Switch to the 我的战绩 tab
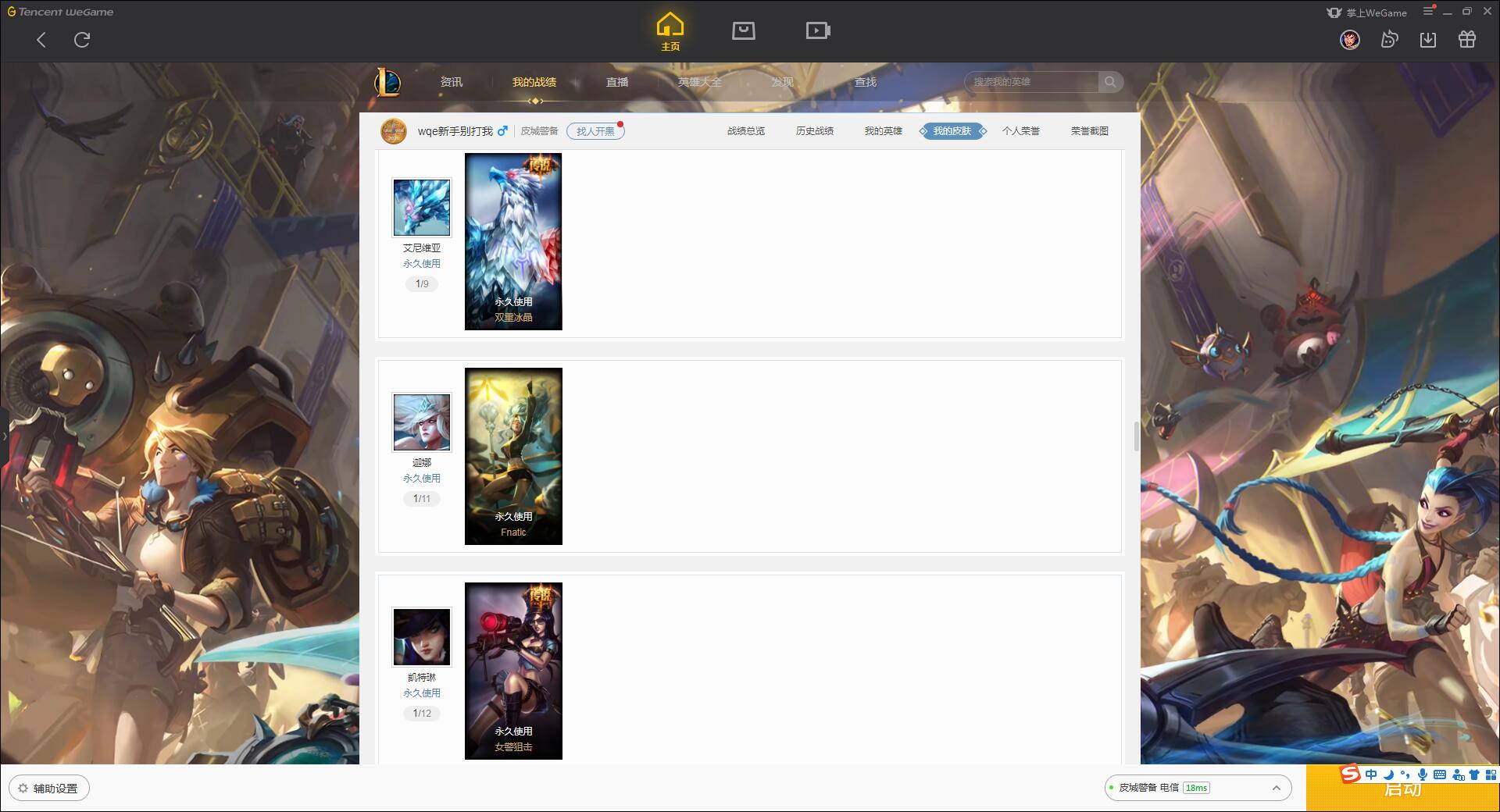The height and width of the screenshot is (812, 1500). [534, 82]
